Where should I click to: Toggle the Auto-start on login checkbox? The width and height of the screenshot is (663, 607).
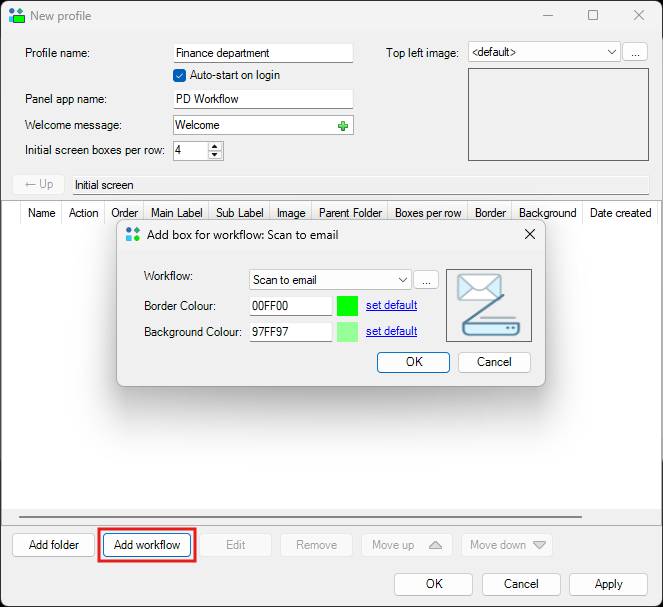pos(179,76)
